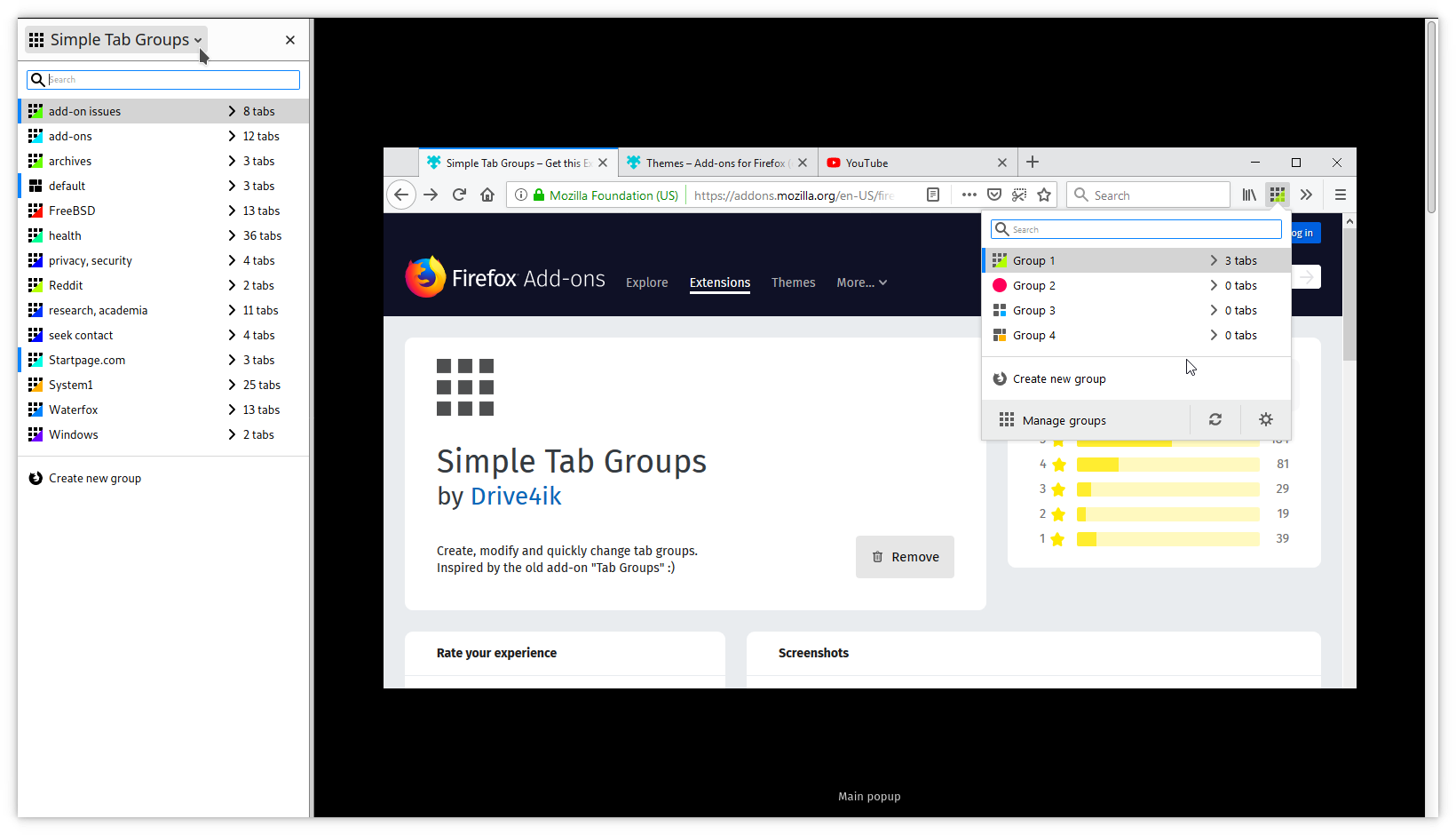This screenshot has width=1456, height=835.
Task: Switch to the YouTube tab
Action: click(917, 163)
